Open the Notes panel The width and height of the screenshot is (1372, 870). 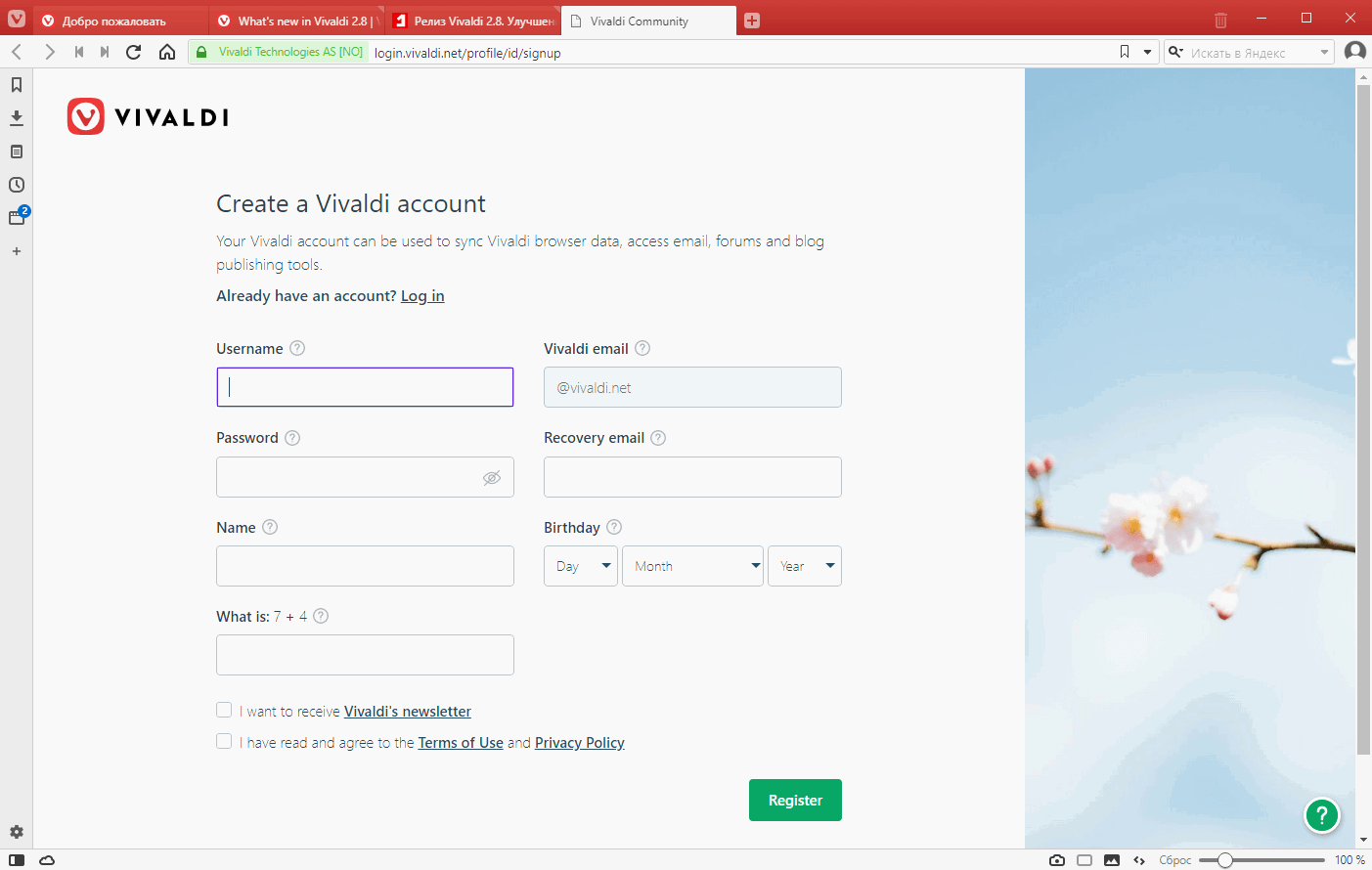pos(16,151)
